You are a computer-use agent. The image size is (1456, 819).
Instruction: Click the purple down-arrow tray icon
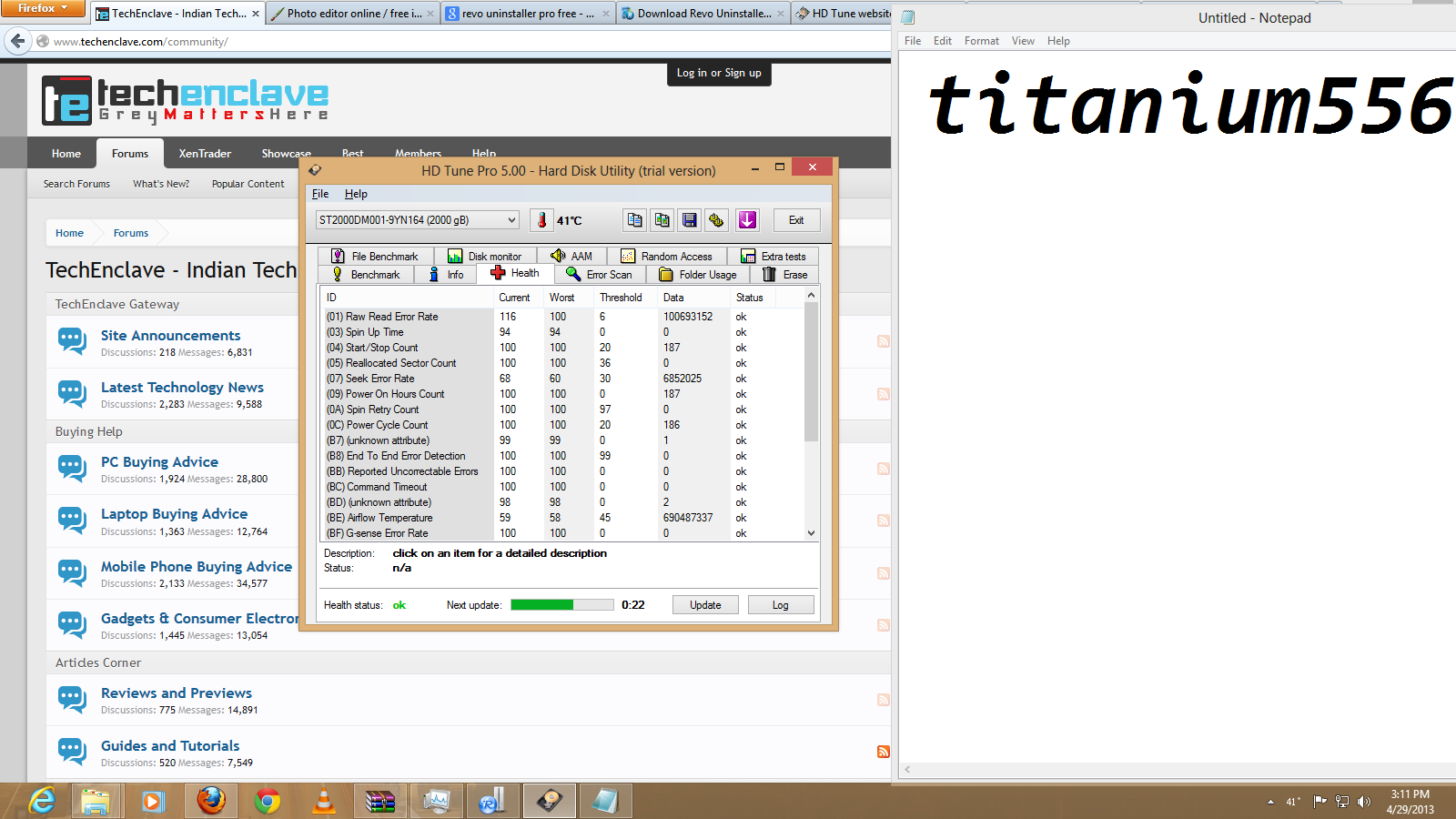(747, 220)
